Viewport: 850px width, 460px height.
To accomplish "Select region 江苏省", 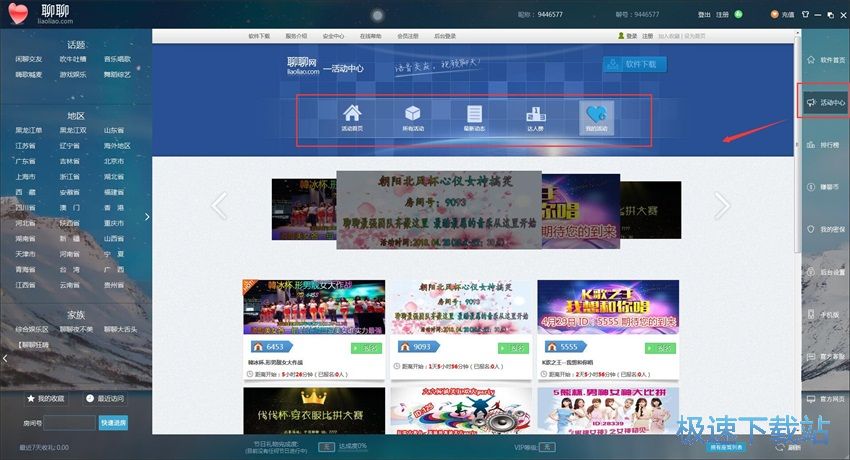I will coord(25,146).
